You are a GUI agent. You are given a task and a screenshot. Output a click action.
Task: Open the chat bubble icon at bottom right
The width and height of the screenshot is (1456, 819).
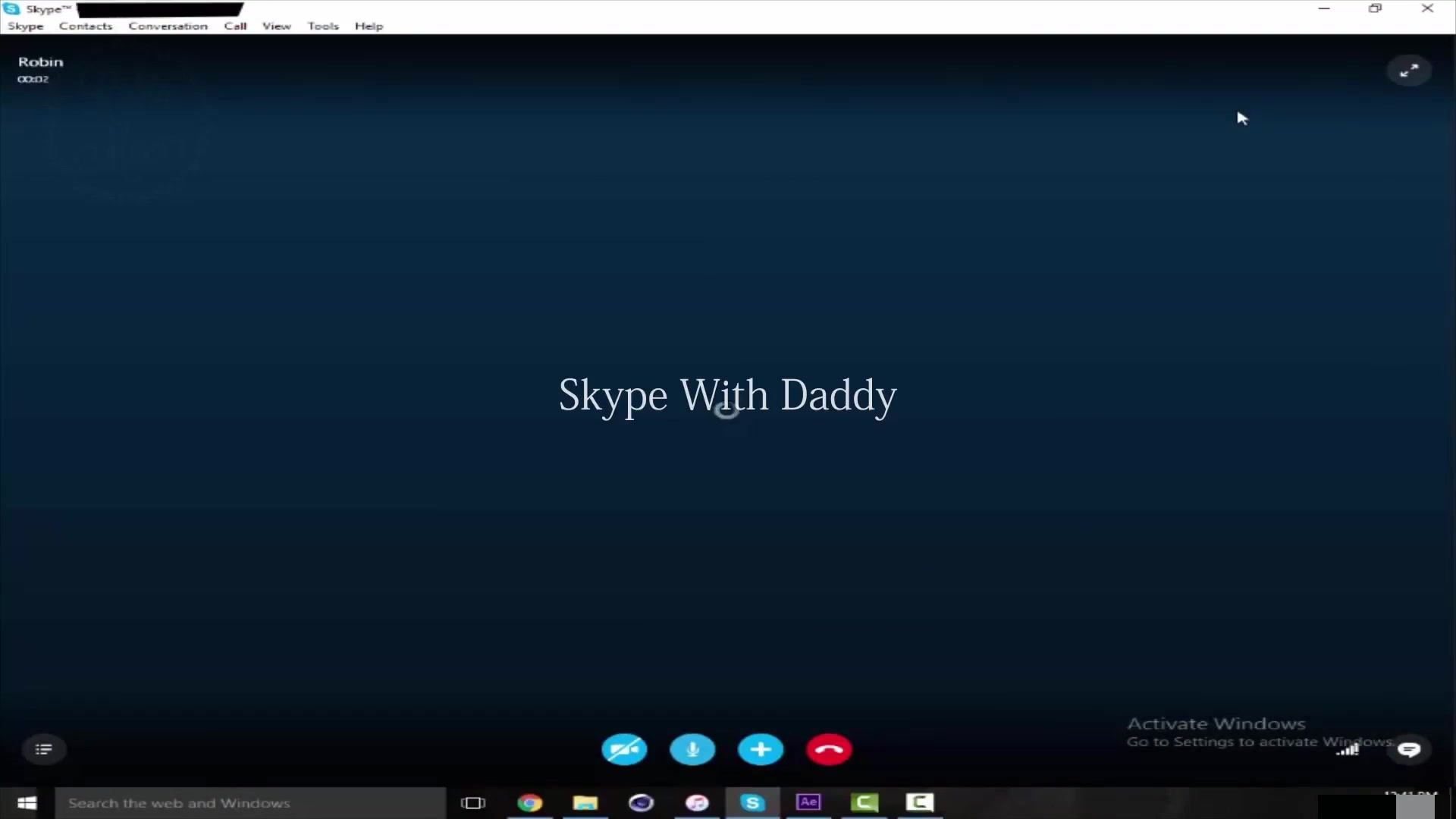1409,750
